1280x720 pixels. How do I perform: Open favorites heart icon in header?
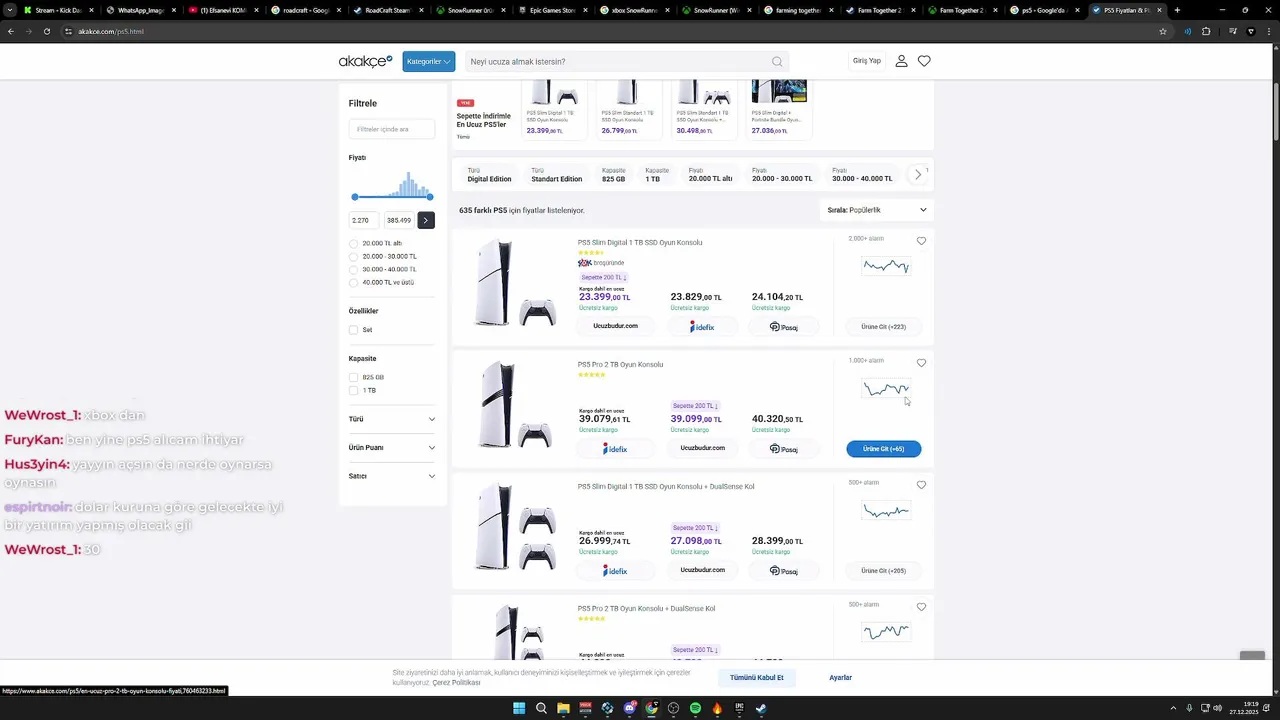(924, 61)
